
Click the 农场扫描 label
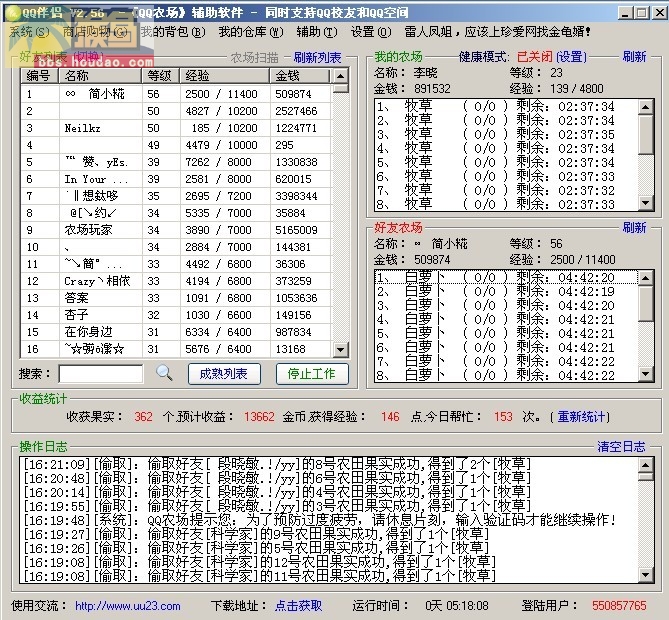254,57
